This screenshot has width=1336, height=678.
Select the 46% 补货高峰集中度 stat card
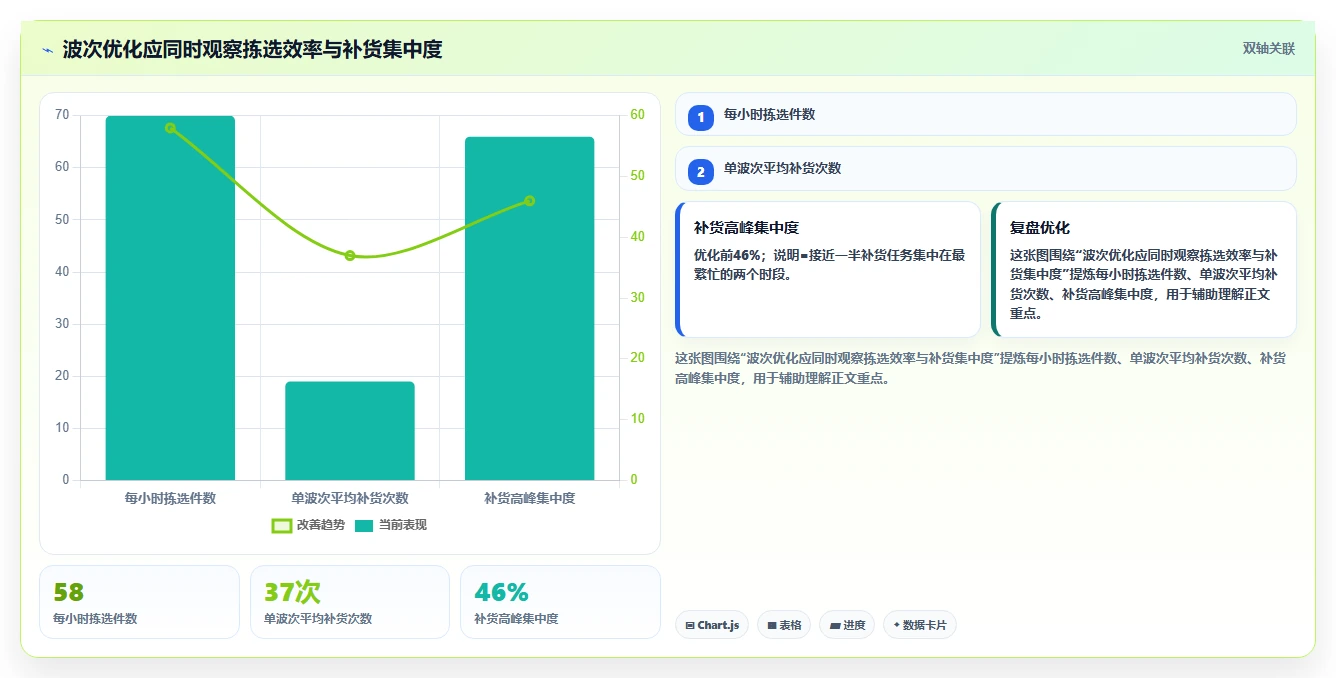click(x=560, y=602)
